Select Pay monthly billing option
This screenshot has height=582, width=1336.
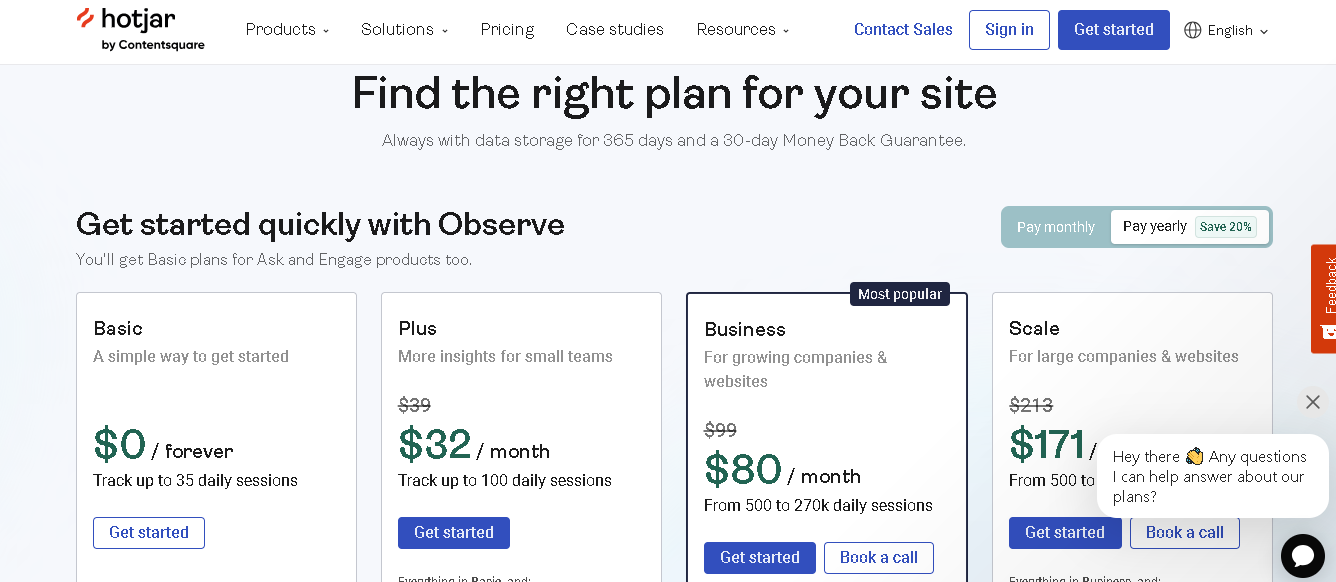pos(1056,227)
